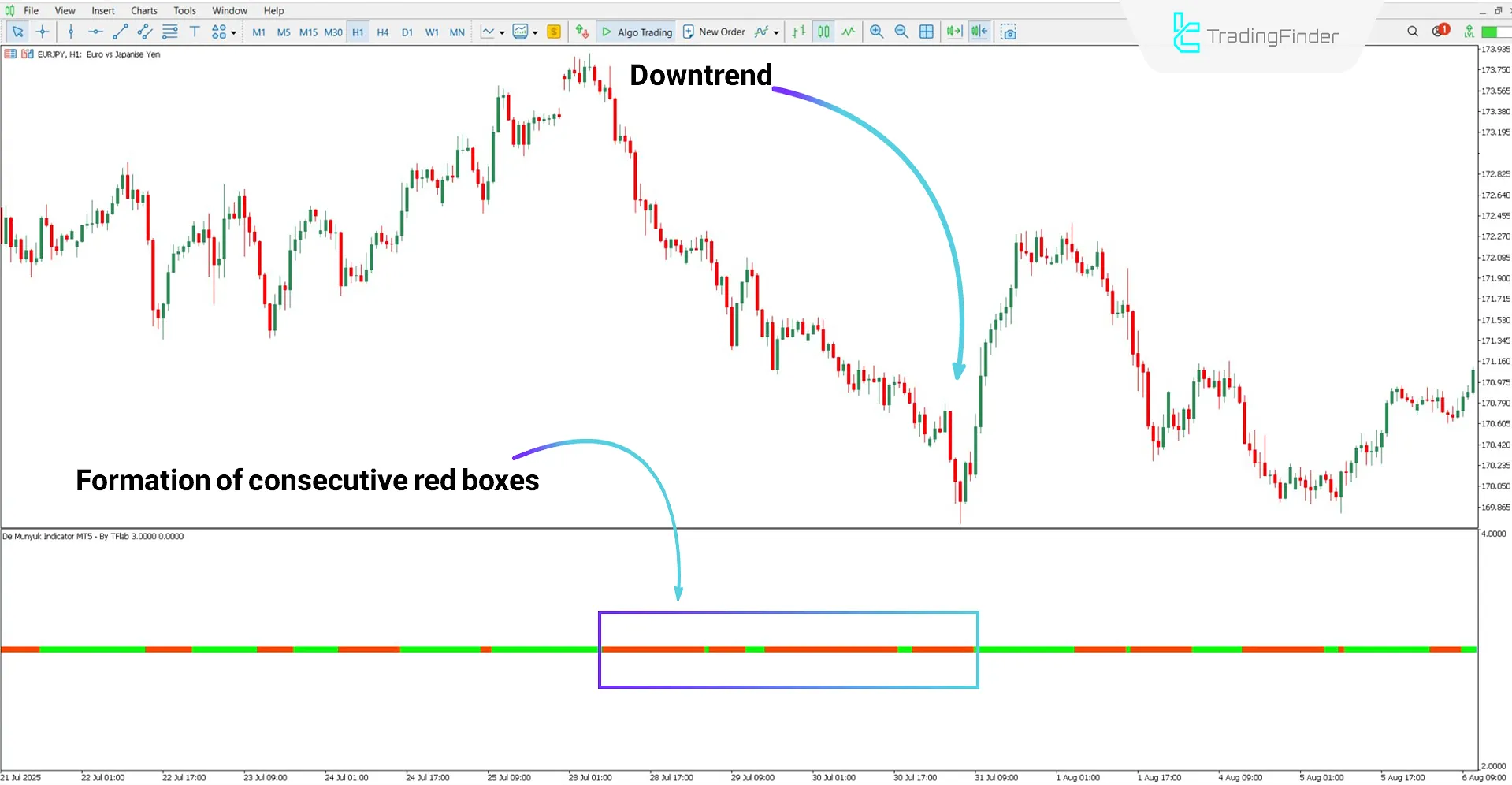The height and width of the screenshot is (785, 1512).
Task: Open the Insert menu
Action: 102,10
